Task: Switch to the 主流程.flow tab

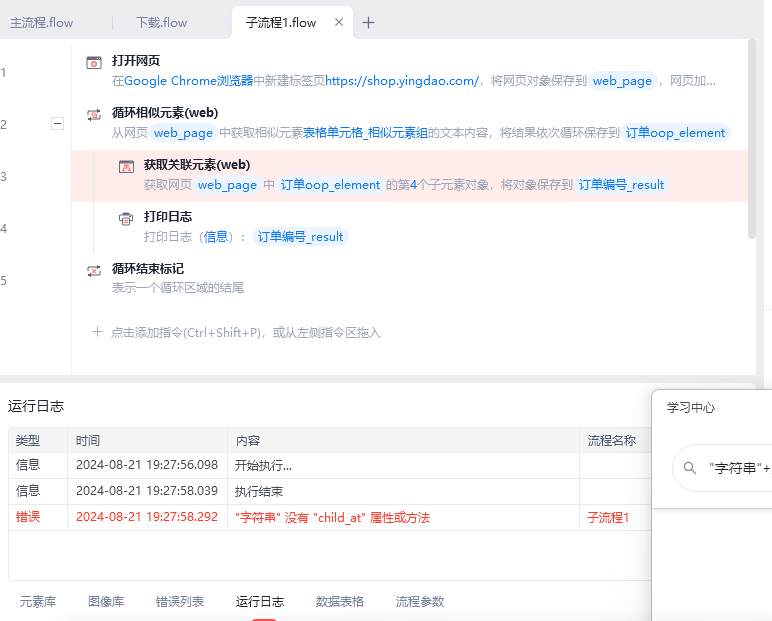Action: pyautogui.click(x=42, y=23)
